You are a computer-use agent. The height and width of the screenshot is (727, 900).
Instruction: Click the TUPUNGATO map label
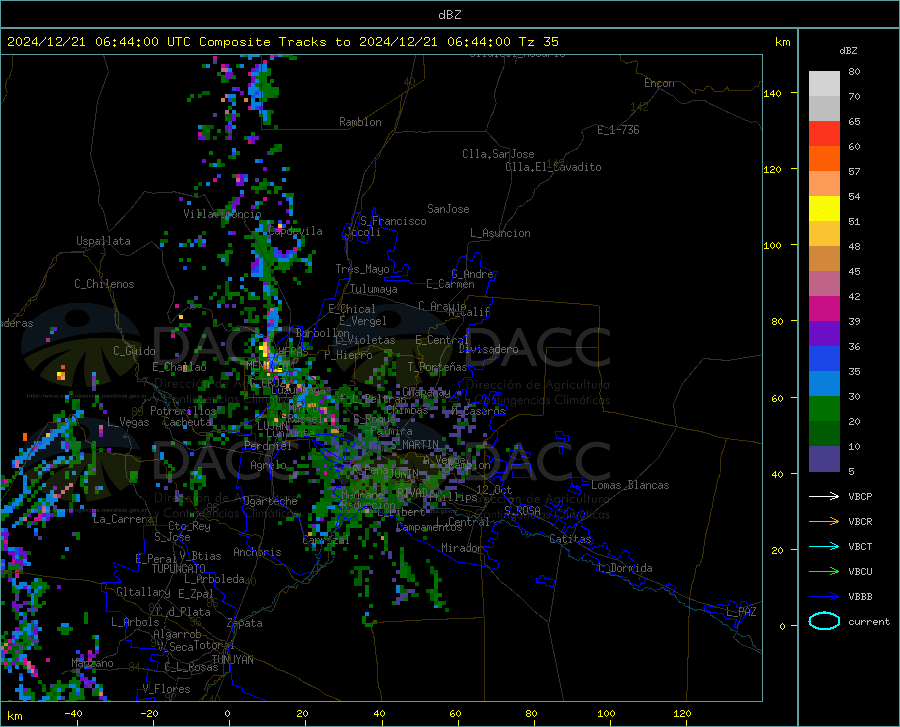pos(179,569)
